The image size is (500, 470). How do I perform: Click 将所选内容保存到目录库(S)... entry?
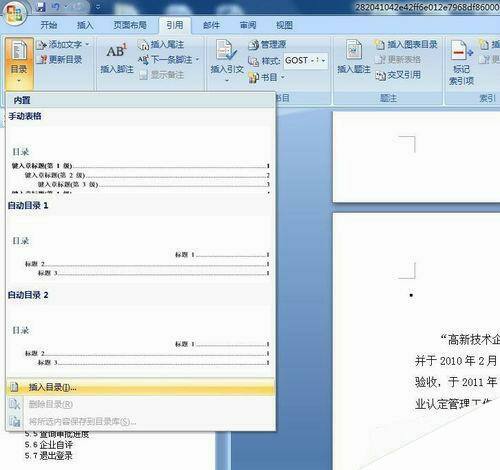[x=140, y=421]
